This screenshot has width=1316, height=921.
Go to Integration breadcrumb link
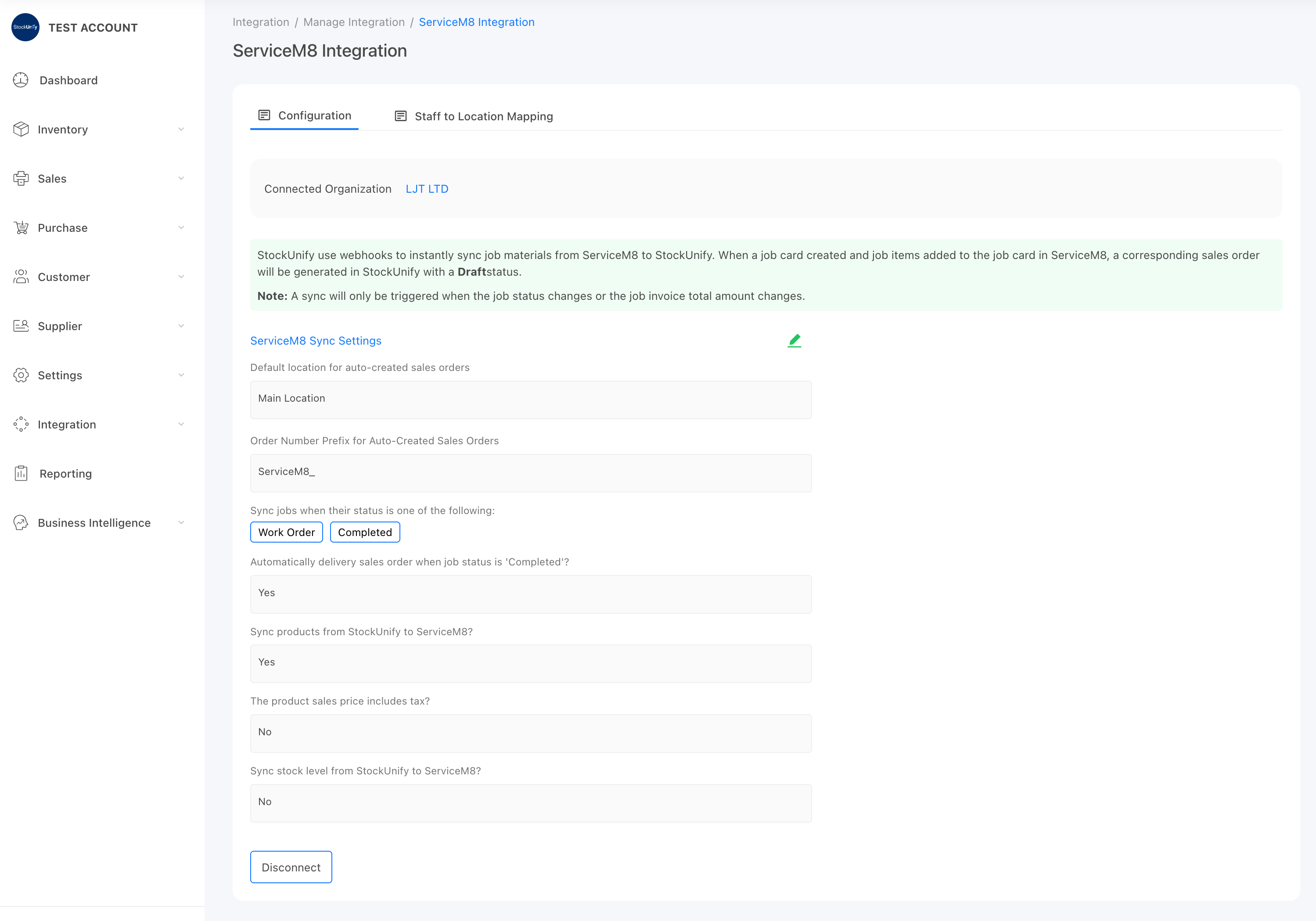pyautogui.click(x=261, y=22)
